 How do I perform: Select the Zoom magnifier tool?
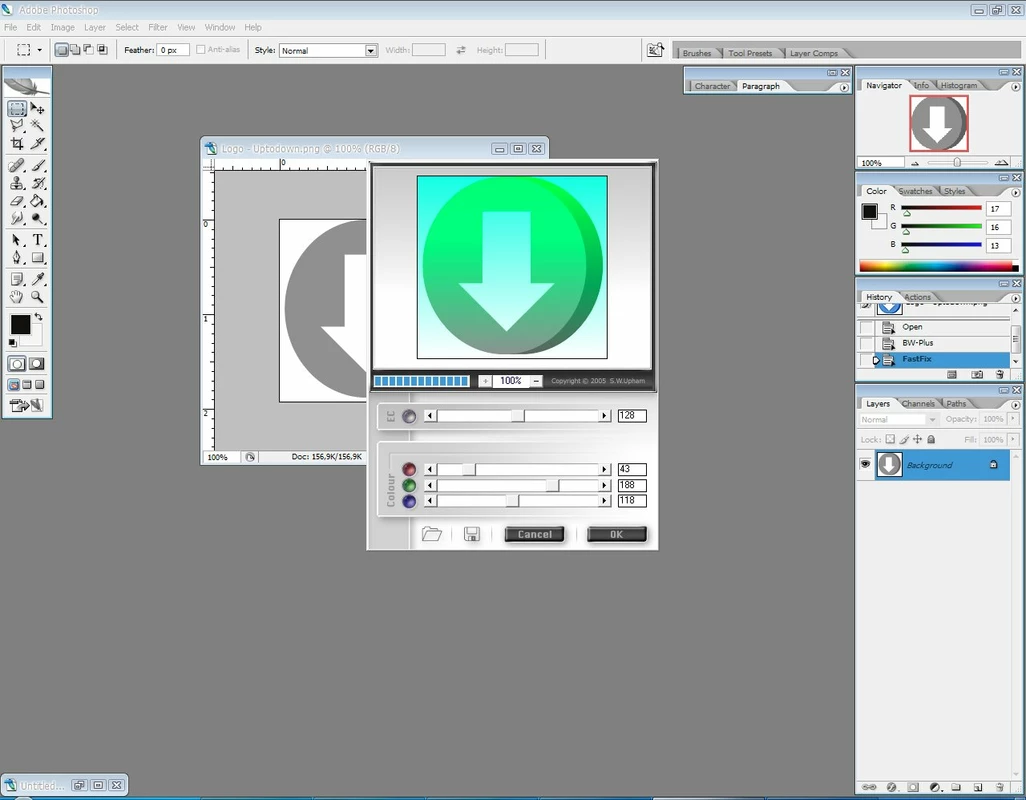(37, 297)
